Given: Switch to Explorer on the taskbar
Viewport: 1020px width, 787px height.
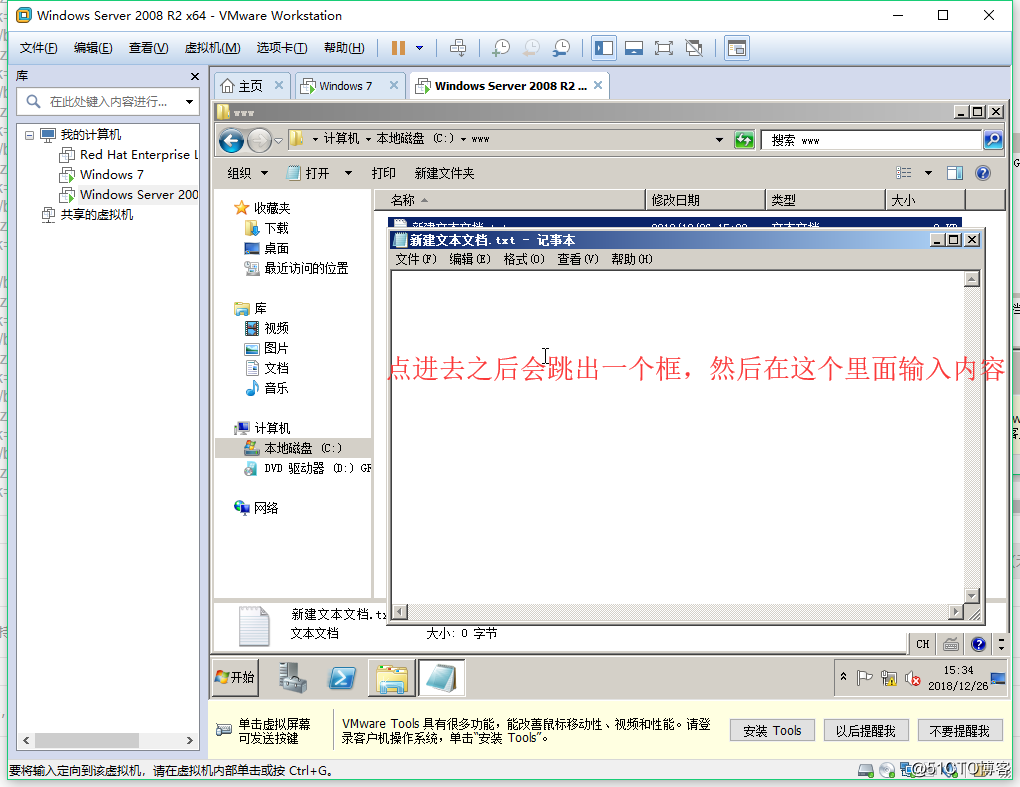Looking at the screenshot, I should pos(392,678).
